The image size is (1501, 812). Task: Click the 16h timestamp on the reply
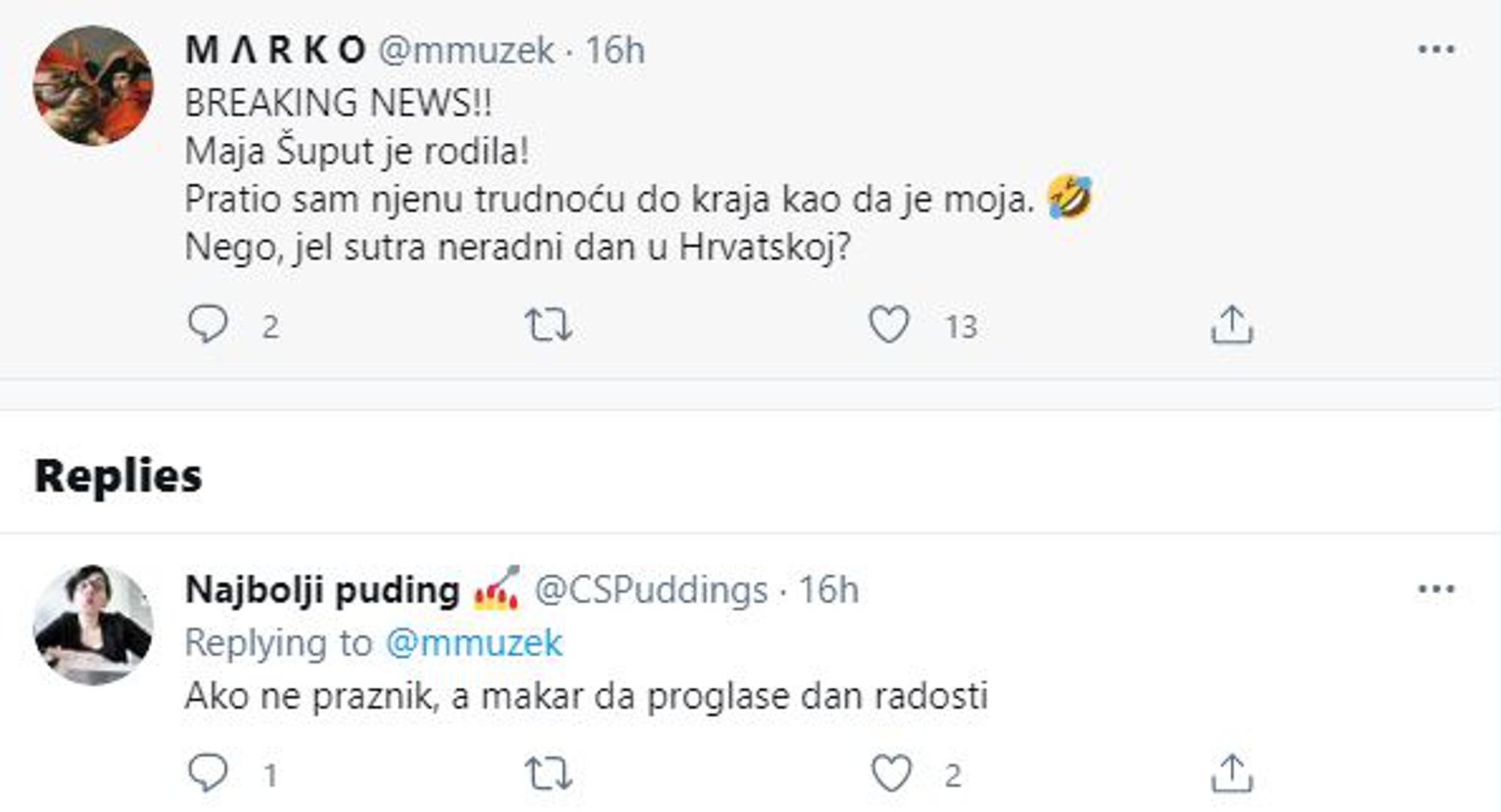coord(828,589)
